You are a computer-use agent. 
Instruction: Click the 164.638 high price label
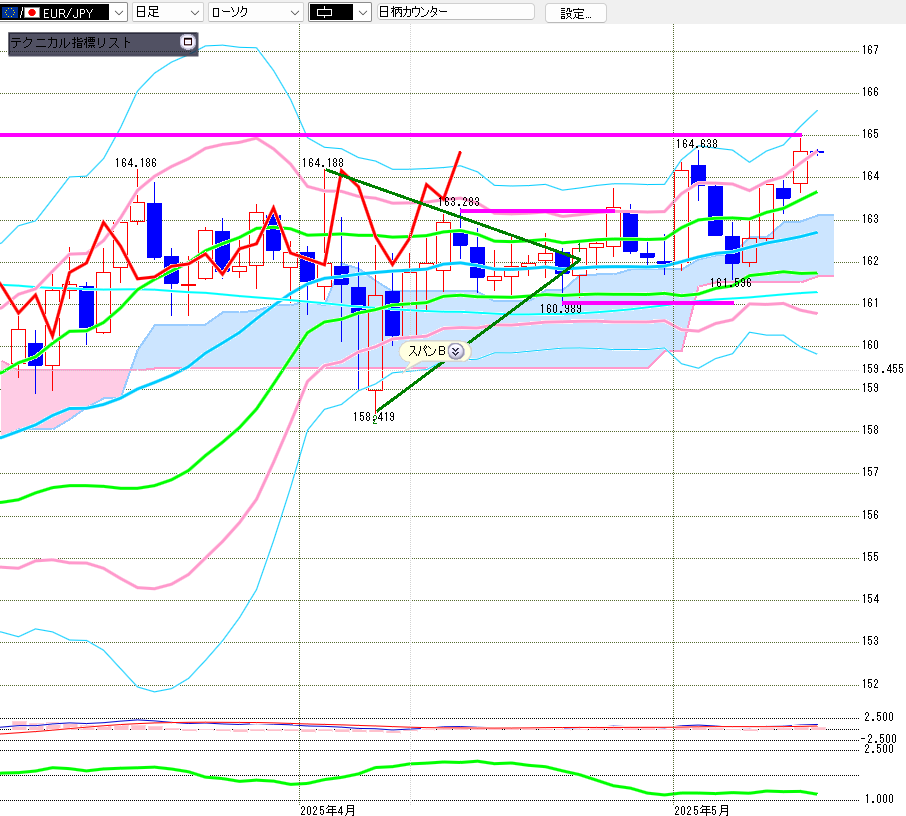coord(696,143)
